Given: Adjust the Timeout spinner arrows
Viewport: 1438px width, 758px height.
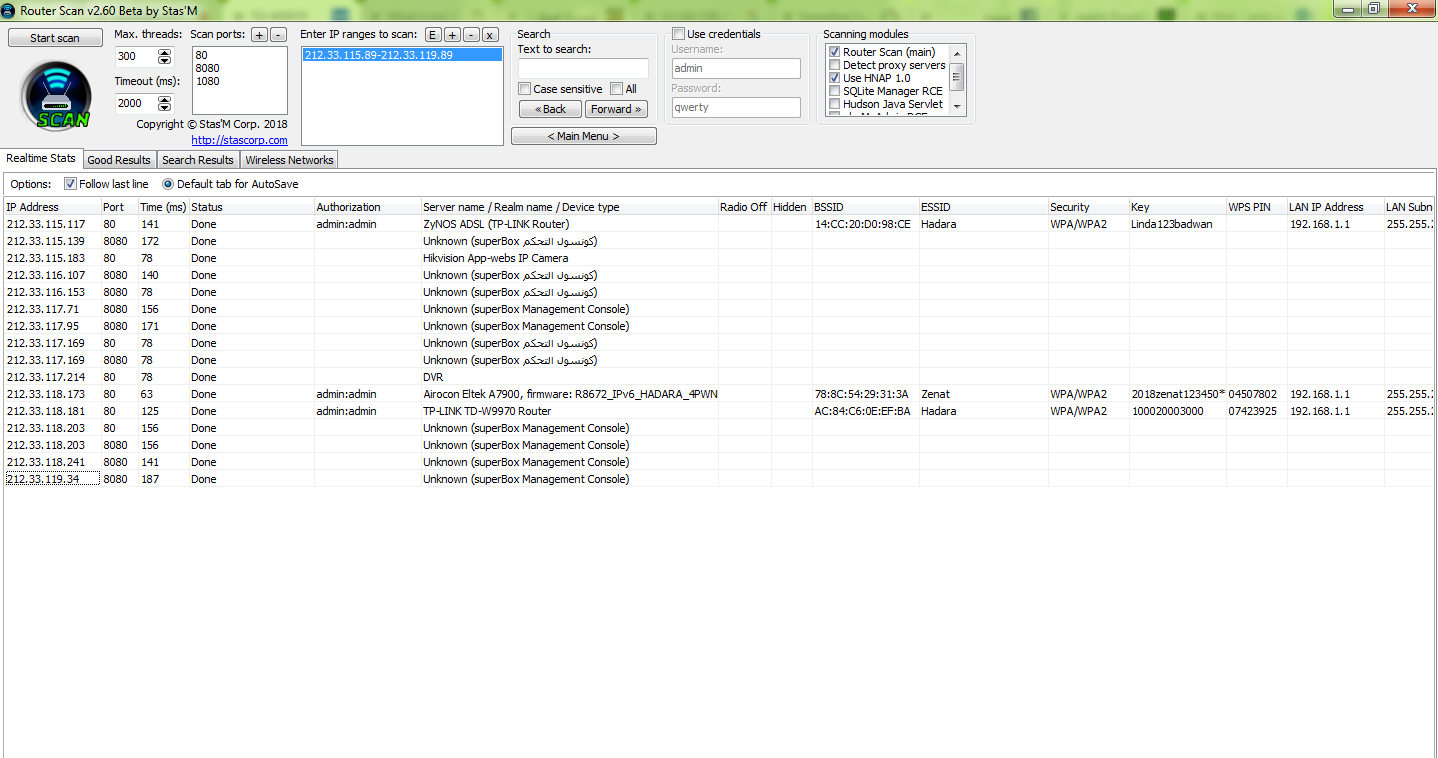Looking at the screenshot, I should [x=165, y=103].
